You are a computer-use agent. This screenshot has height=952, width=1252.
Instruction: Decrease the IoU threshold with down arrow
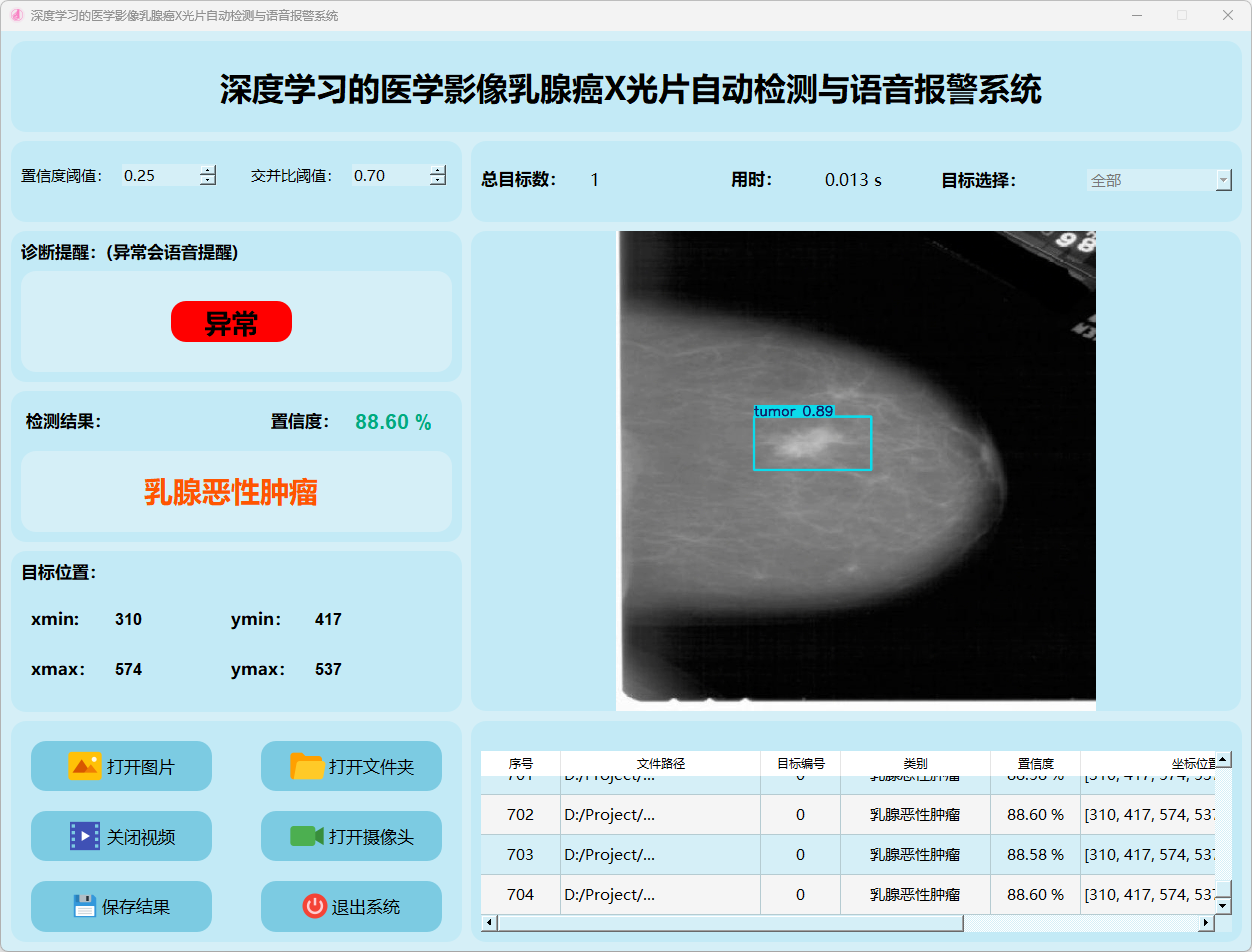pyautogui.click(x=438, y=181)
